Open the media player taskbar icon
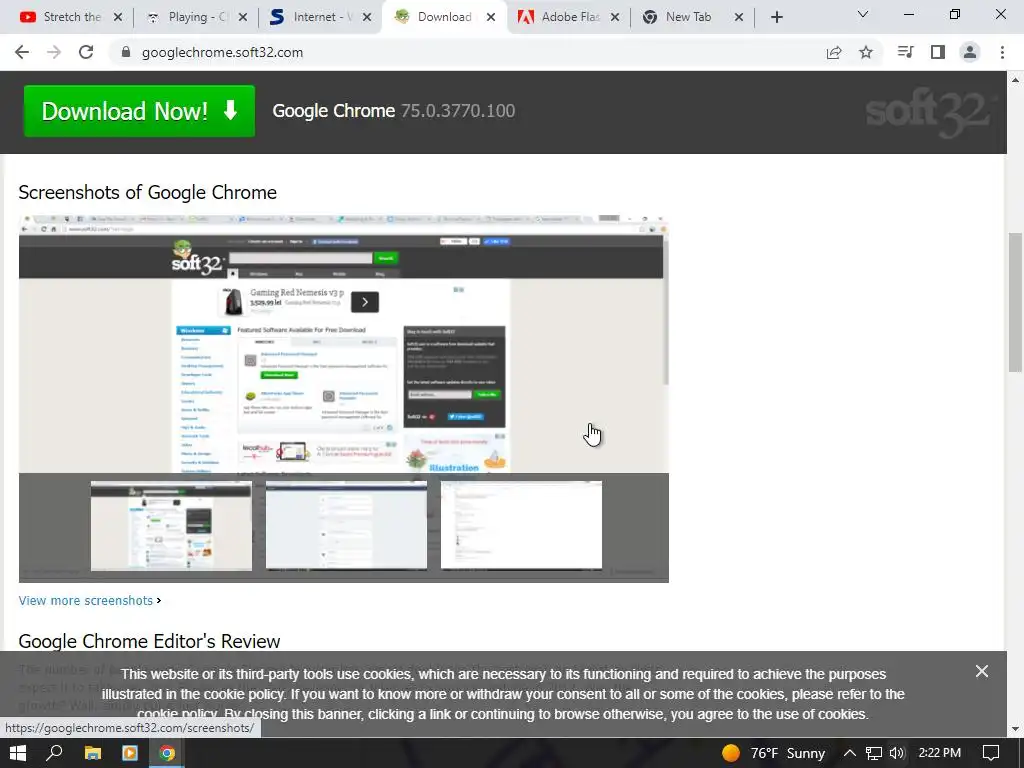Viewport: 1024px width, 768px height. 130,753
